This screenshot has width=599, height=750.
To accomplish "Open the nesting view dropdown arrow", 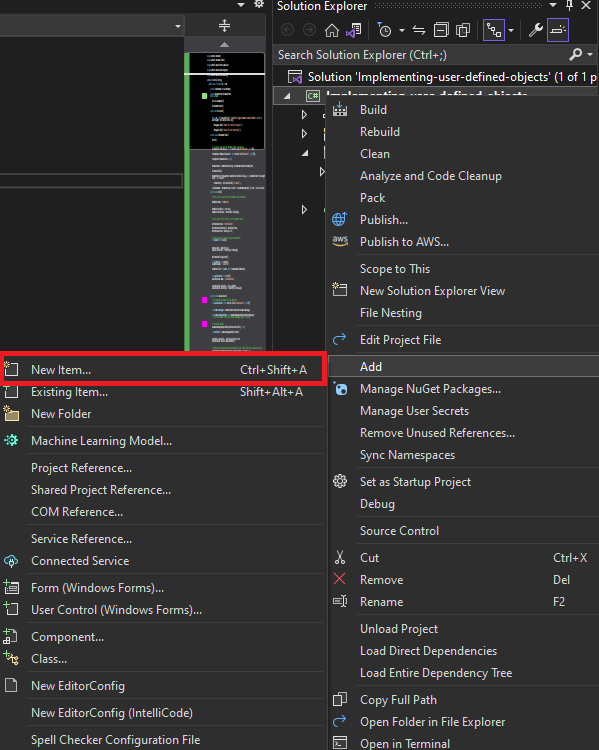I will [511, 31].
